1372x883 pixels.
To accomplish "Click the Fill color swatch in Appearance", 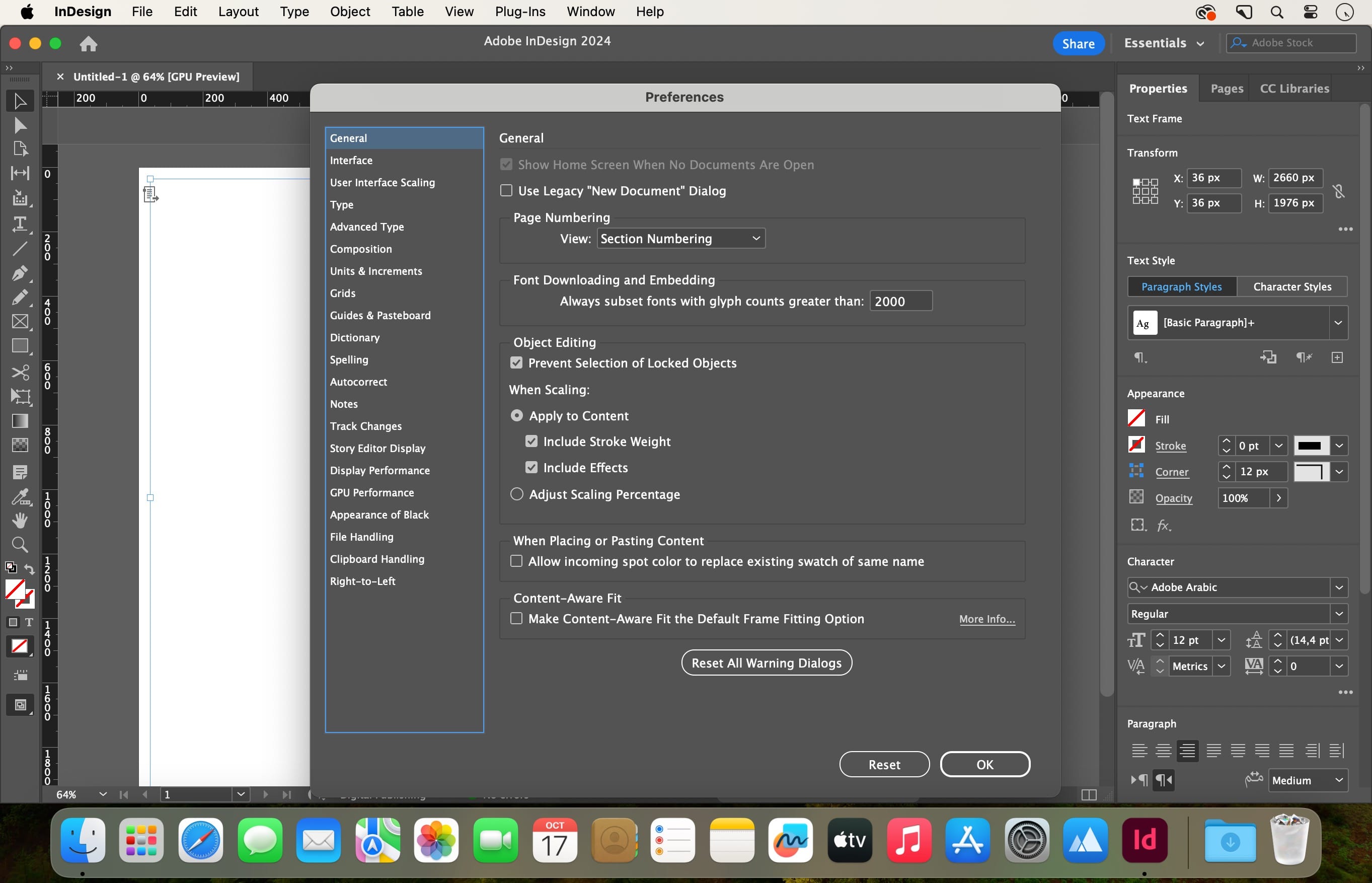I will pos(1136,418).
